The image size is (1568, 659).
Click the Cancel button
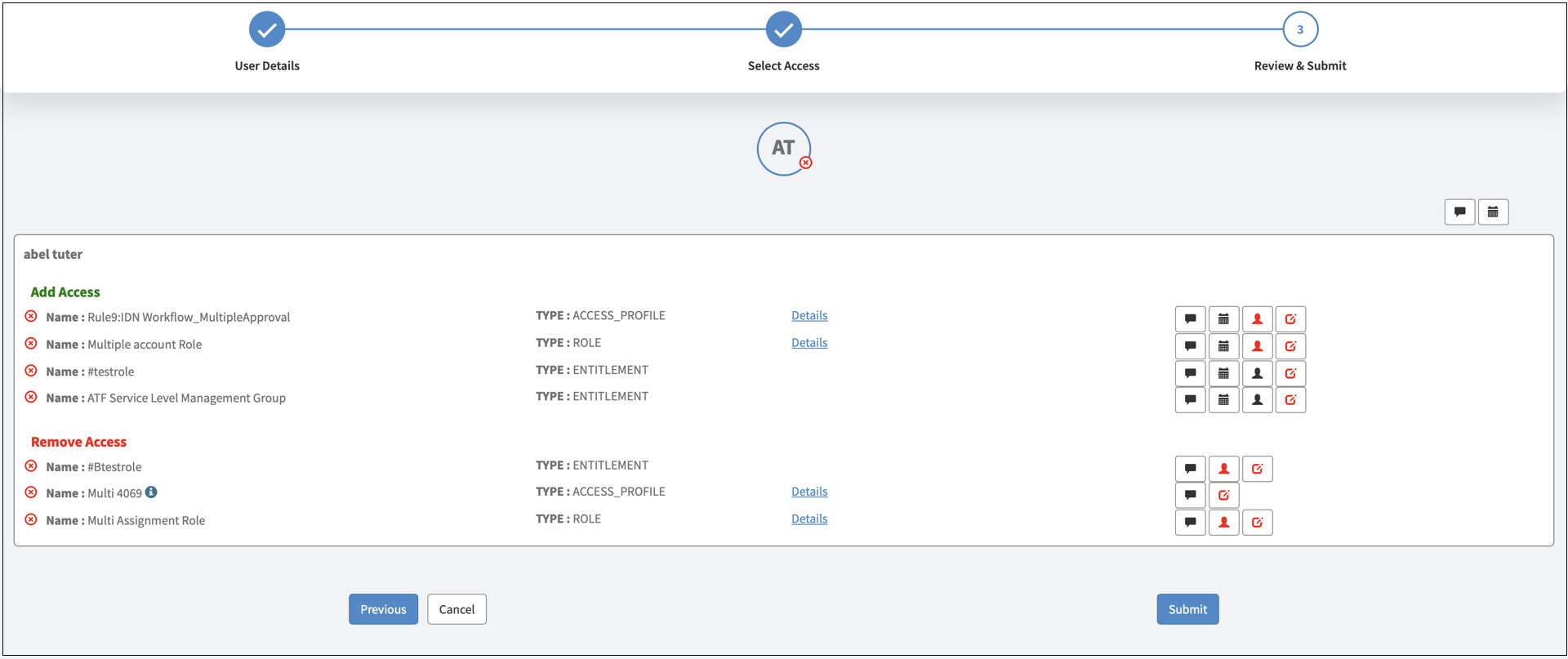coord(457,609)
